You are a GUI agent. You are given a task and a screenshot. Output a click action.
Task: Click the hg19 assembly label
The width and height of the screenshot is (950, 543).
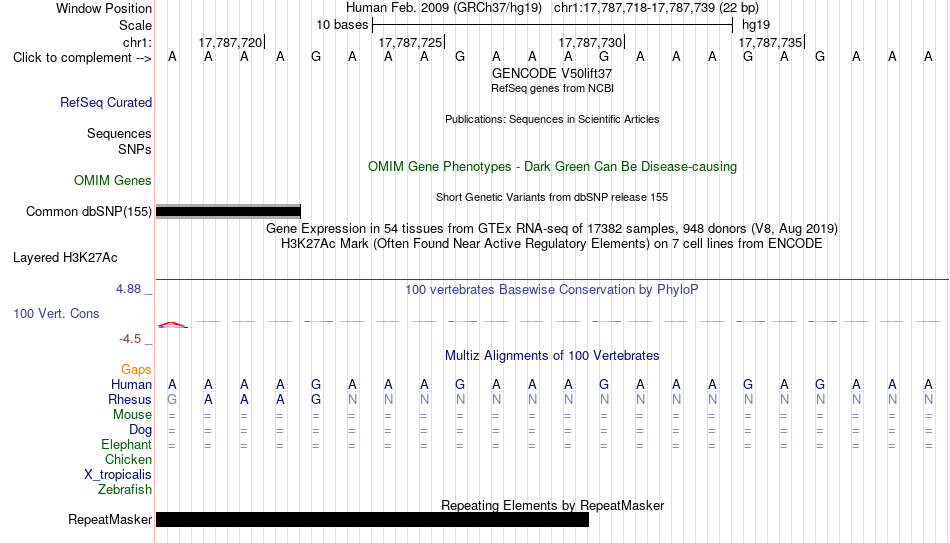point(756,25)
